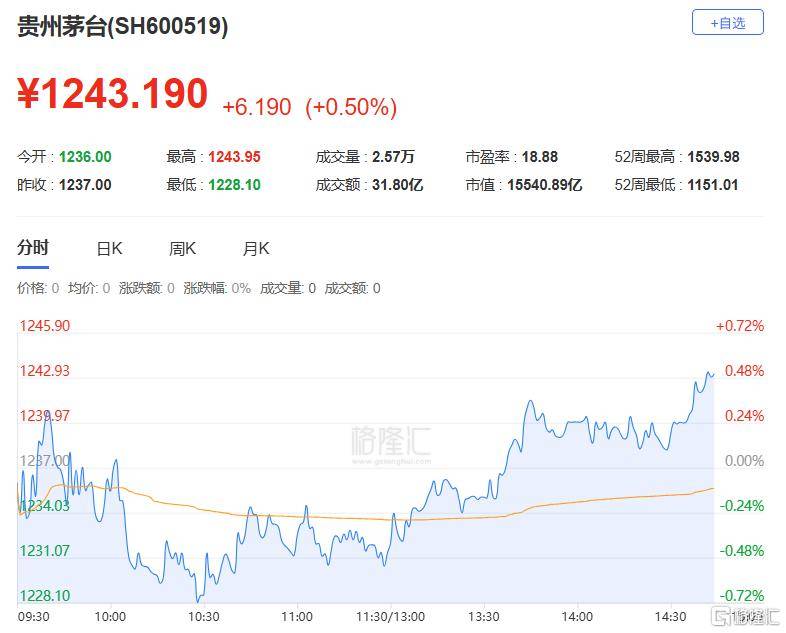Click the 14:00 time axis label
Image resolution: width=786 pixels, height=633 pixels.
[577, 616]
